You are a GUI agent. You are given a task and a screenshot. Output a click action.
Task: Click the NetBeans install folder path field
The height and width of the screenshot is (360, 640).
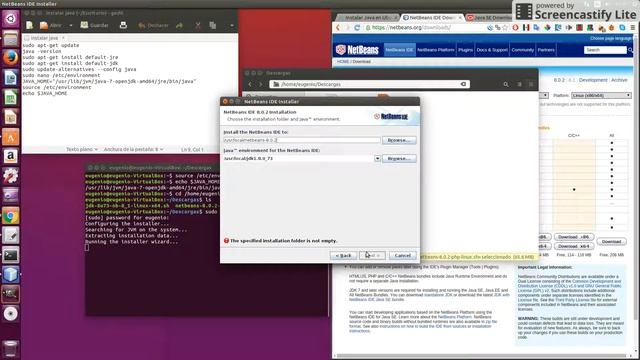point(302,140)
